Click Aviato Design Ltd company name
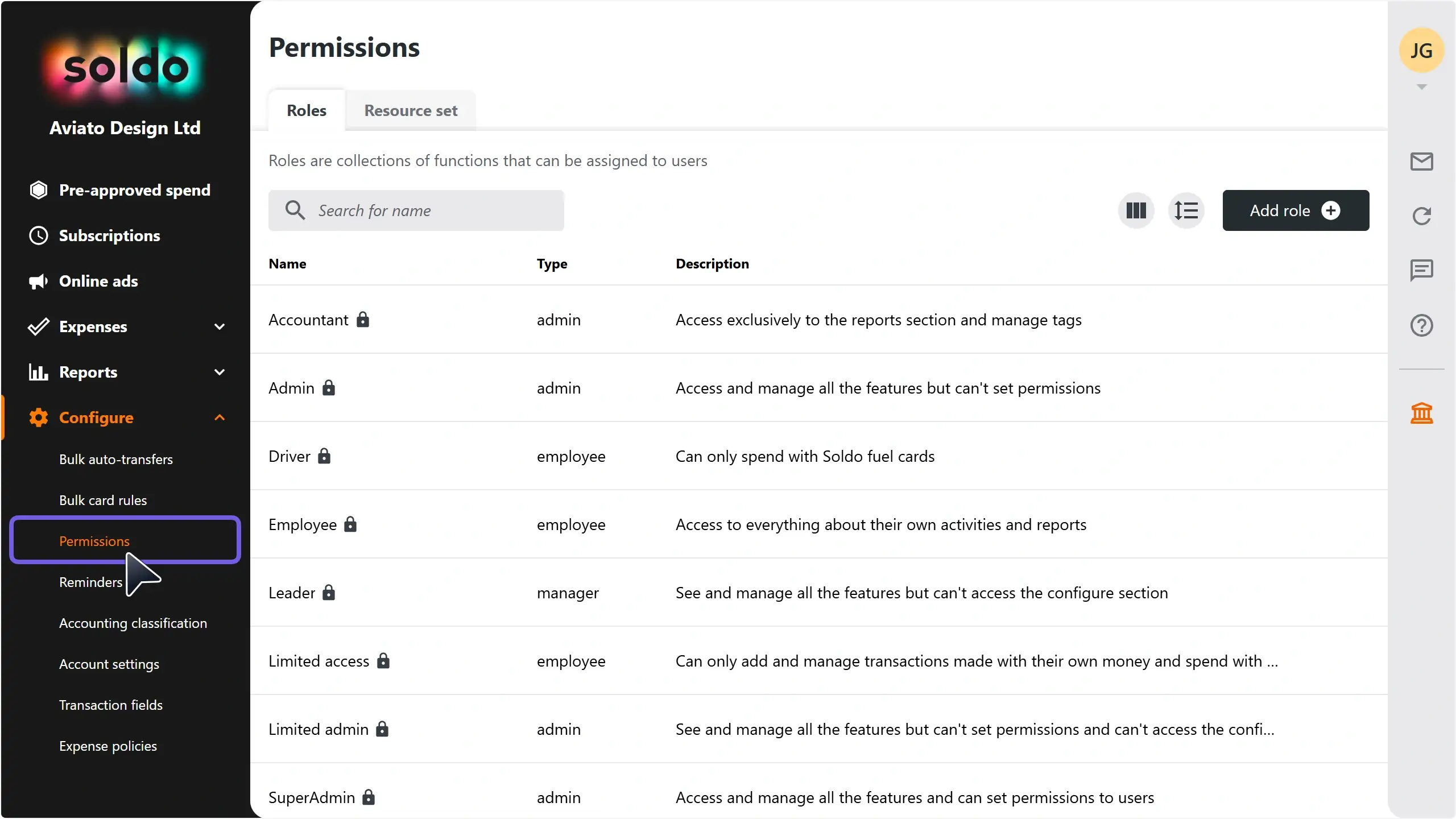Viewport: 1456px width, 819px height. pyautogui.click(x=125, y=127)
